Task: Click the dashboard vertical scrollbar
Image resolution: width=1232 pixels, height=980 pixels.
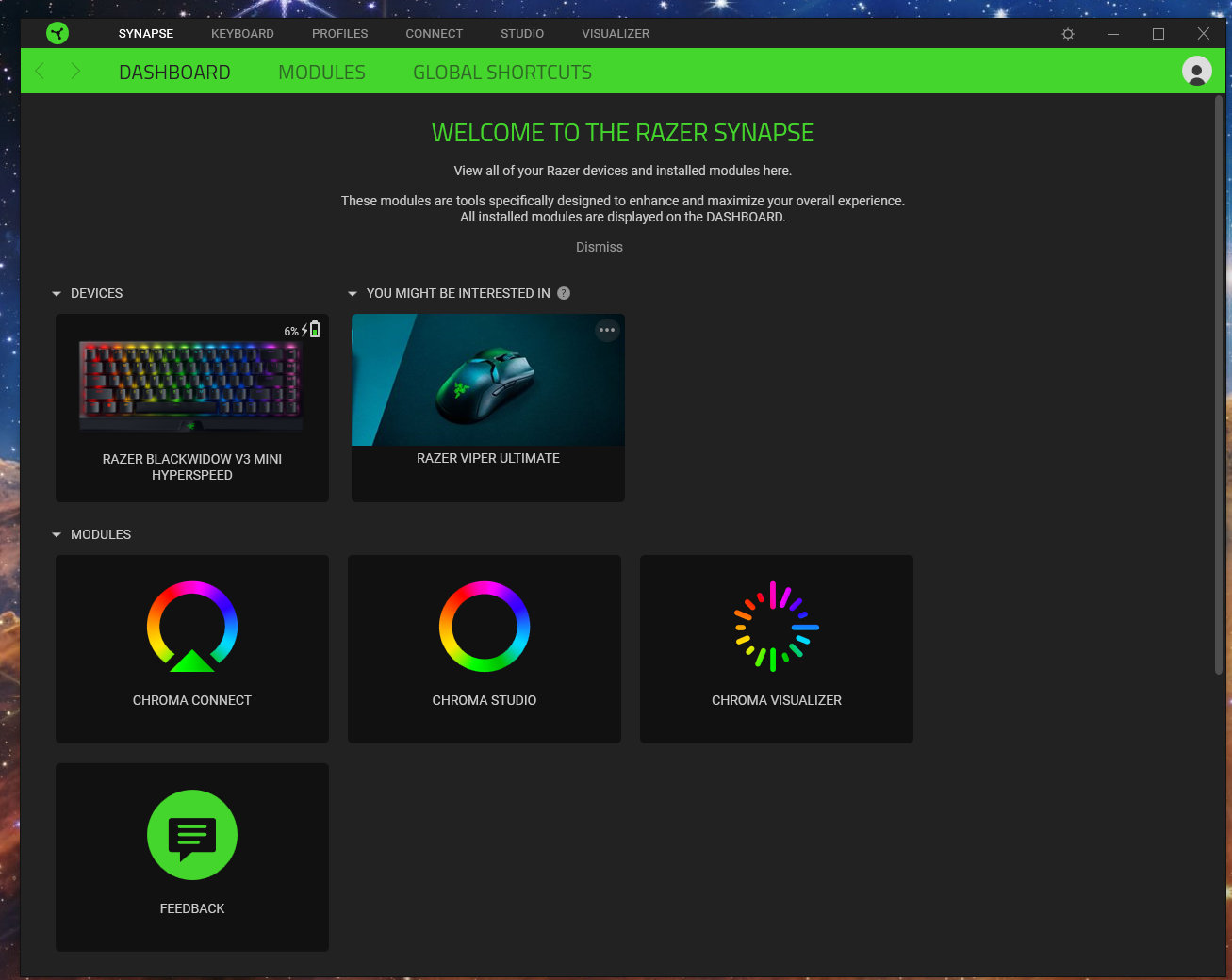Action: coord(1219,384)
